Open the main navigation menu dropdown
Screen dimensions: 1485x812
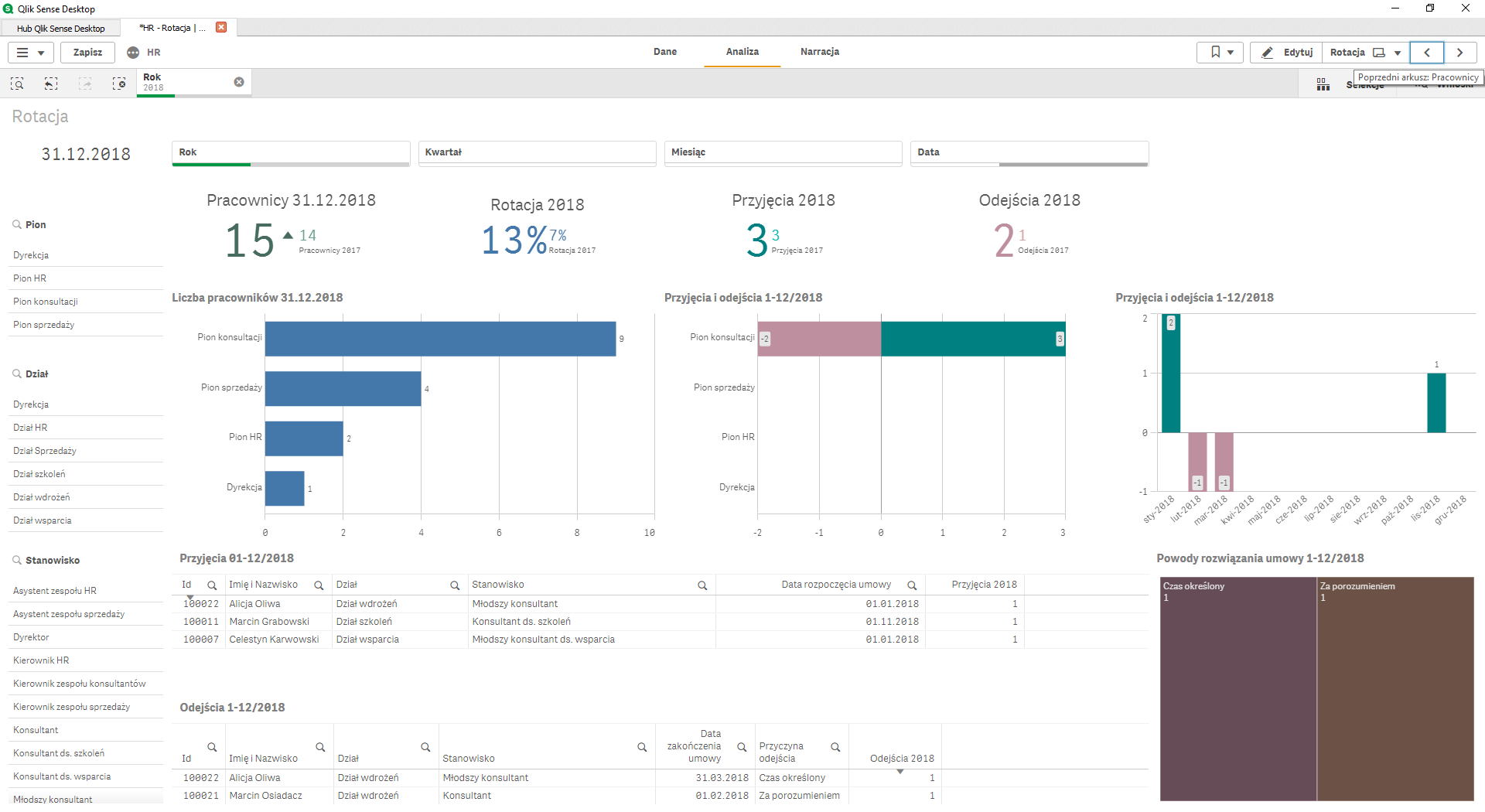click(x=30, y=53)
